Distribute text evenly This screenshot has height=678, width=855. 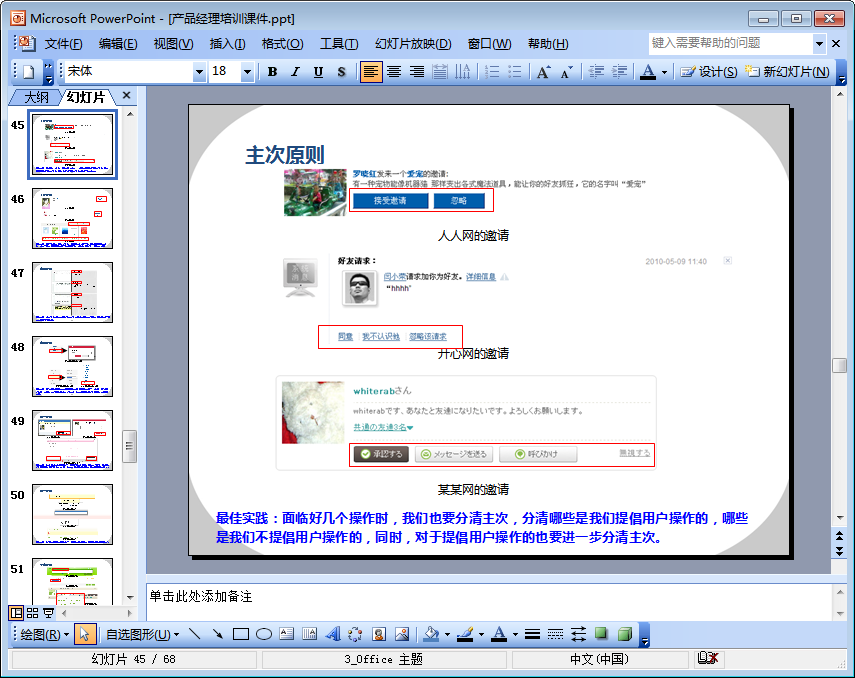439,71
